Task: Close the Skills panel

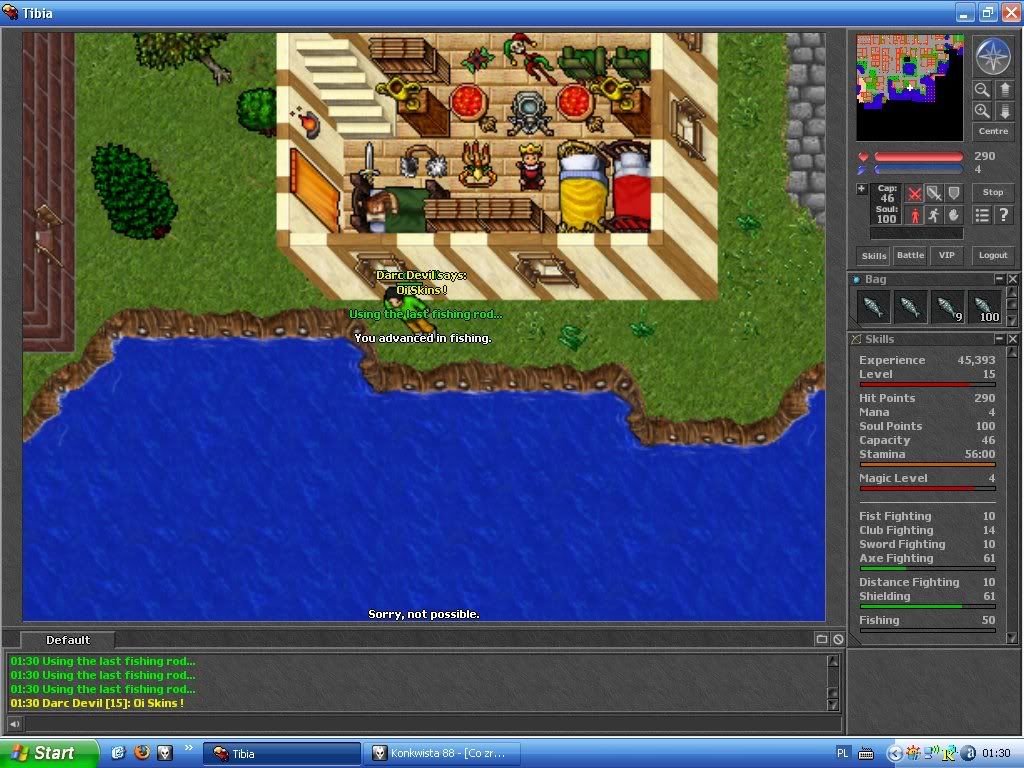Action: tap(1012, 339)
